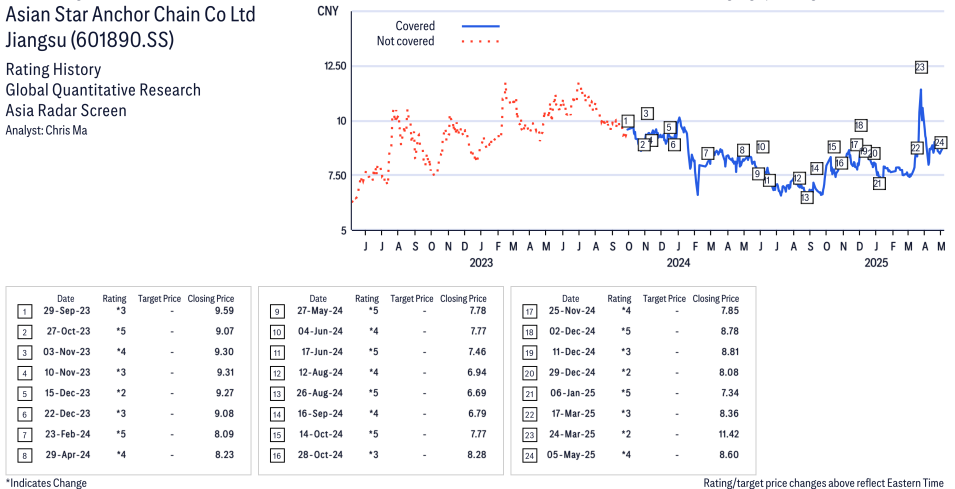The height and width of the screenshot is (489, 955).
Task: Click the CNY axis unit label
Action: (x=328, y=10)
